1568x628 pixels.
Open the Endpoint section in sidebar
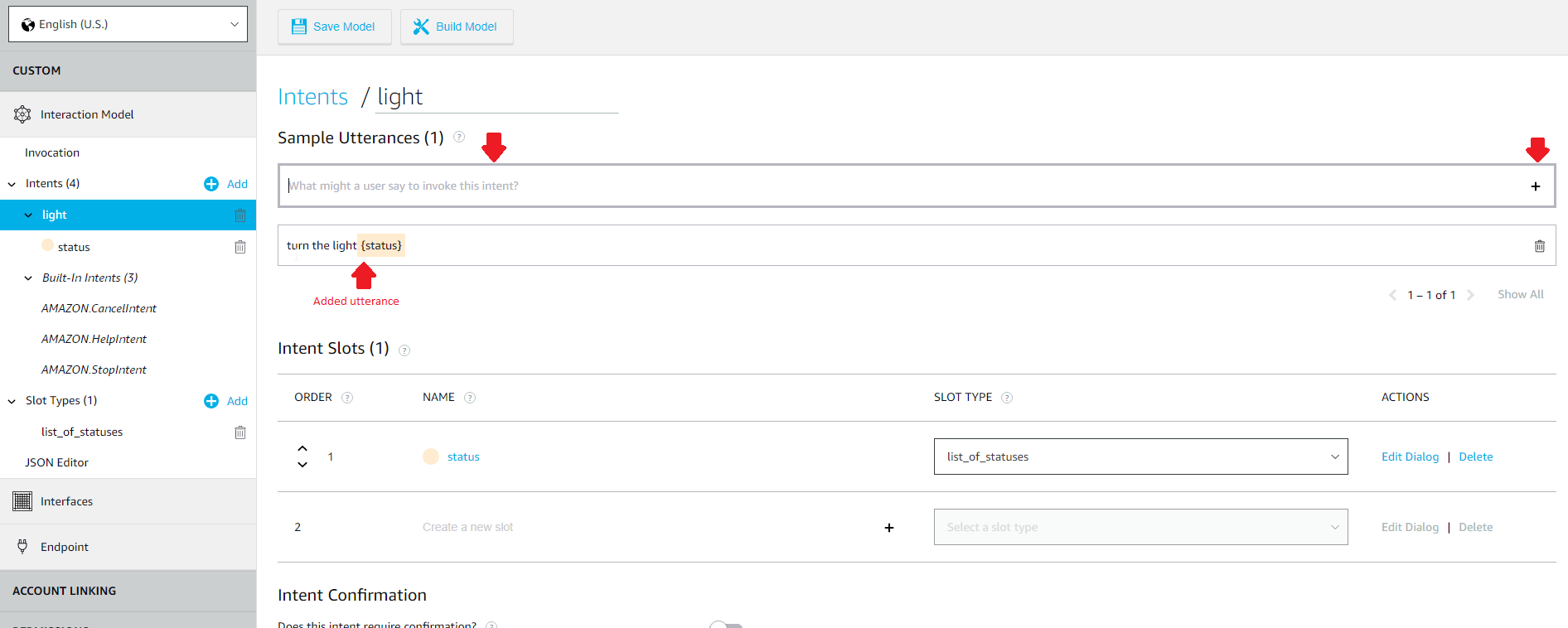click(65, 547)
